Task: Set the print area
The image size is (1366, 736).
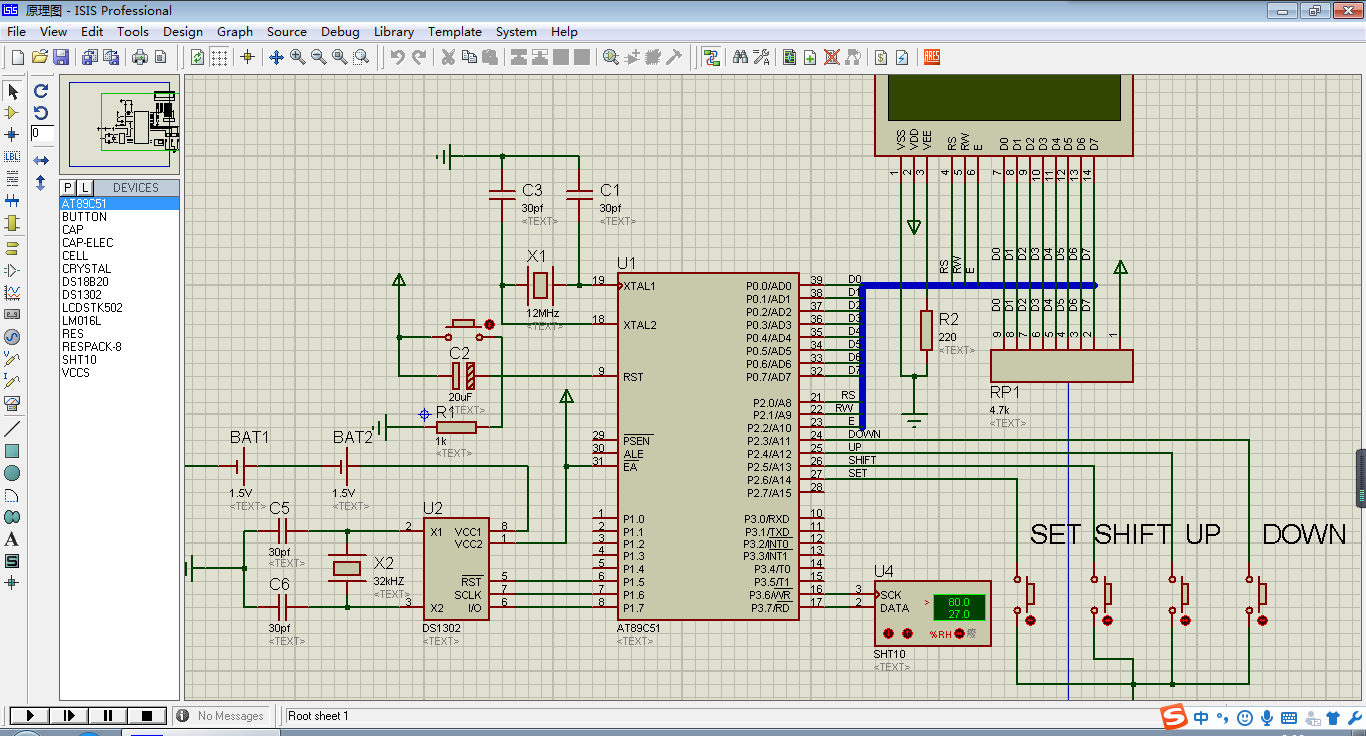Action: (x=160, y=57)
